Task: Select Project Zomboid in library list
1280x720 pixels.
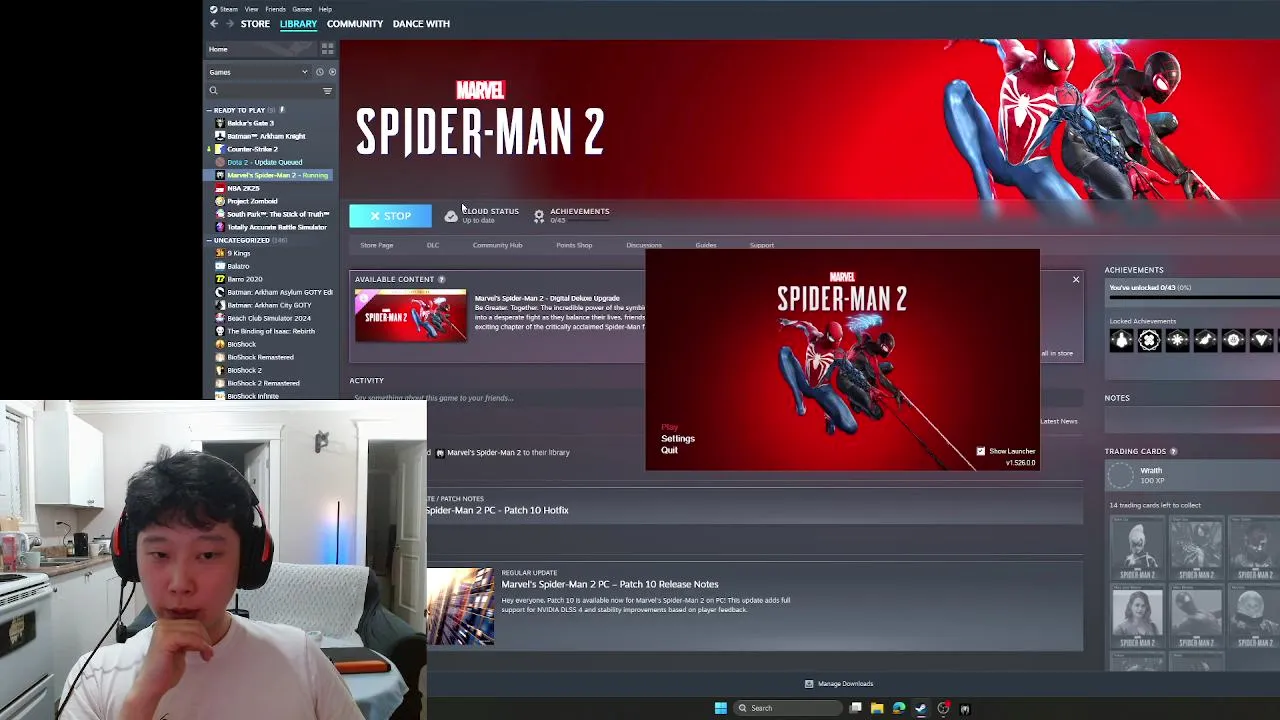Action: pos(252,201)
